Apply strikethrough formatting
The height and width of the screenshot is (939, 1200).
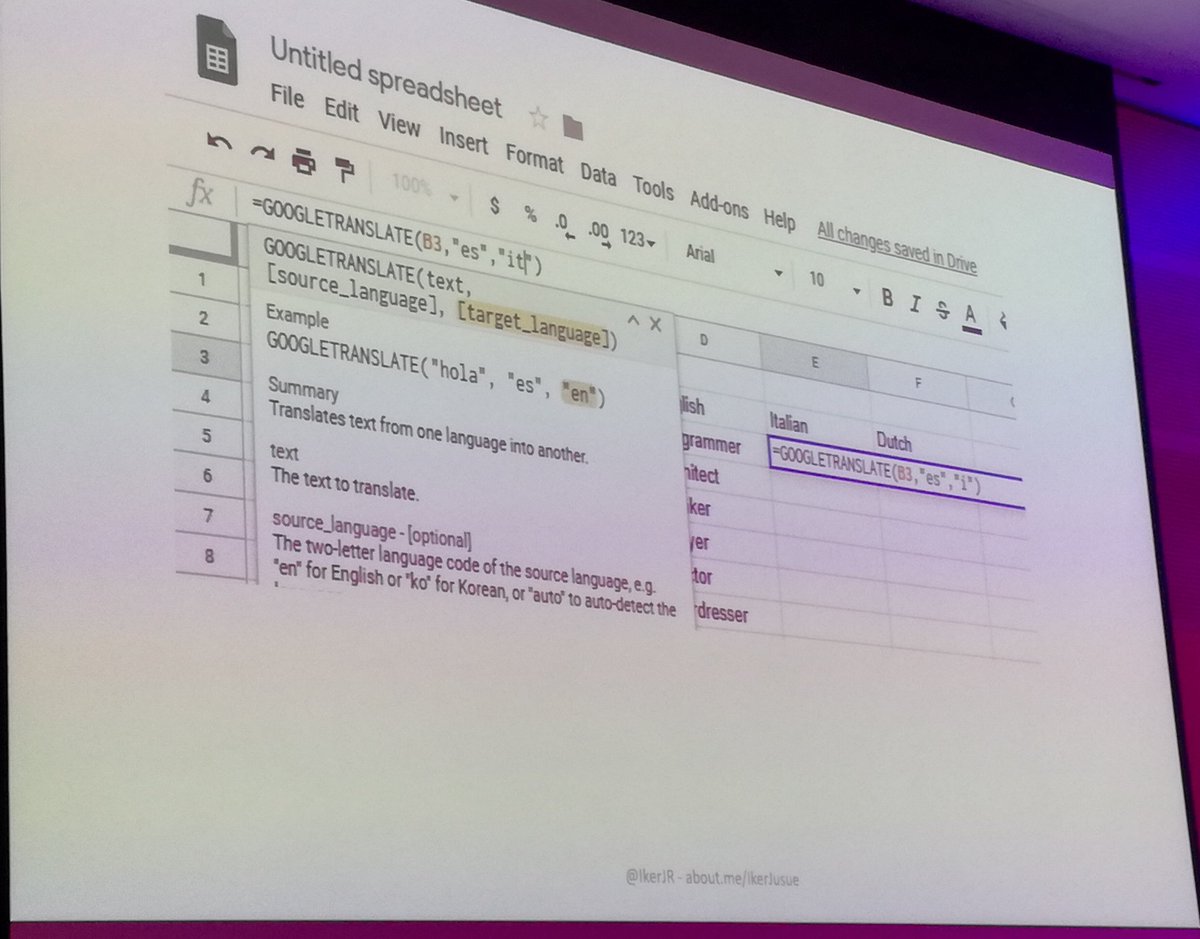point(941,309)
